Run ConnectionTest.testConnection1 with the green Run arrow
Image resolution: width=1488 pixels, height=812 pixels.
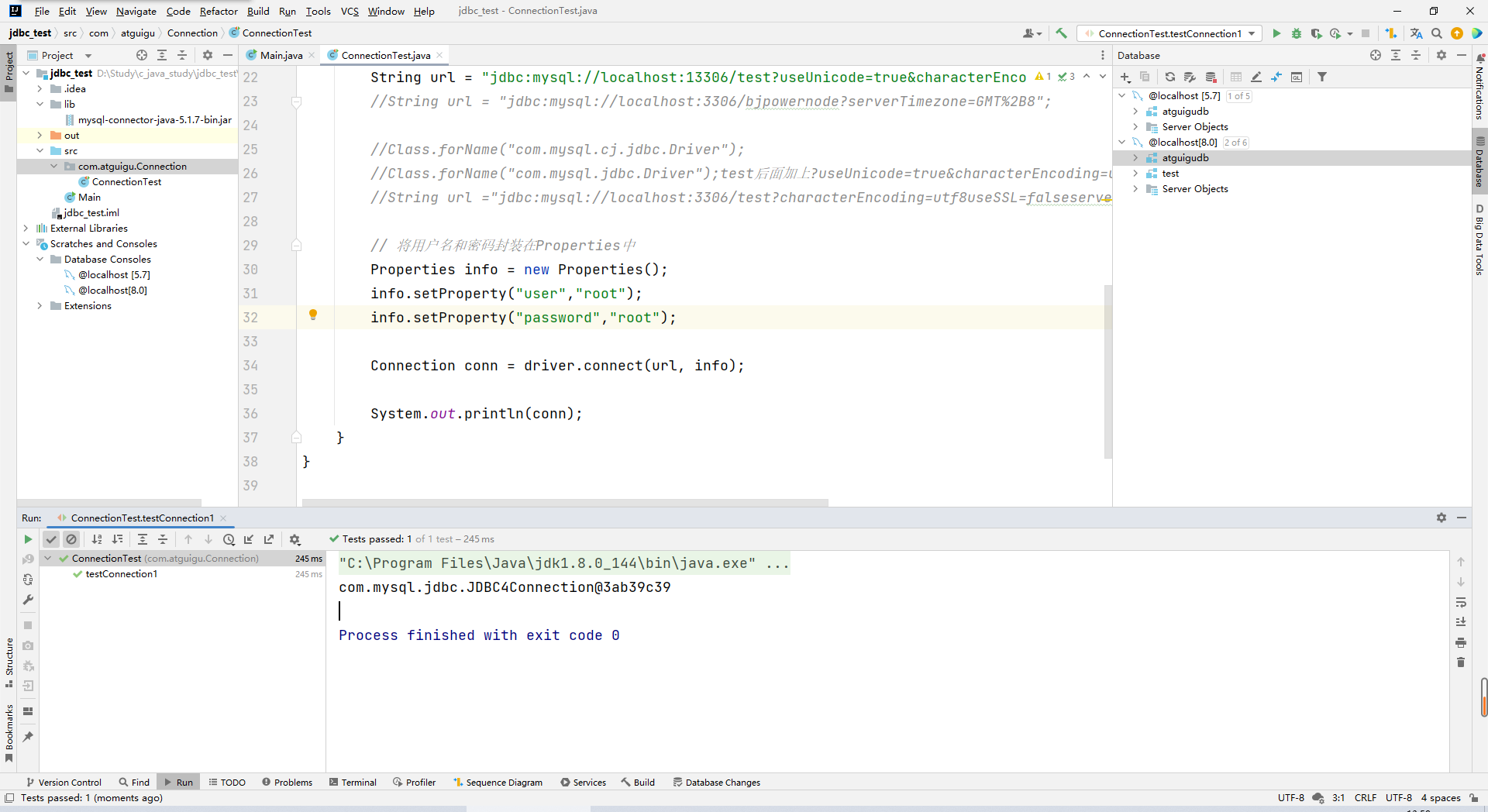tap(1276, 33)
